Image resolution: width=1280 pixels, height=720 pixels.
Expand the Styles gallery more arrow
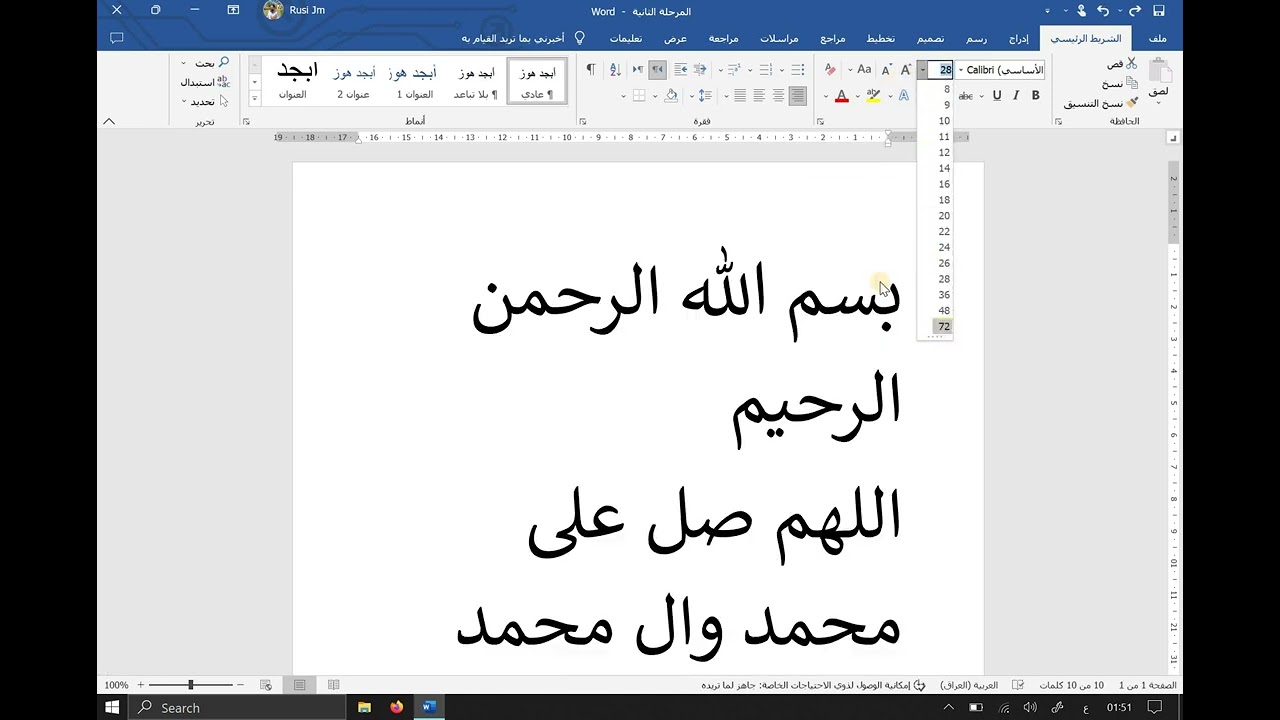255,98
